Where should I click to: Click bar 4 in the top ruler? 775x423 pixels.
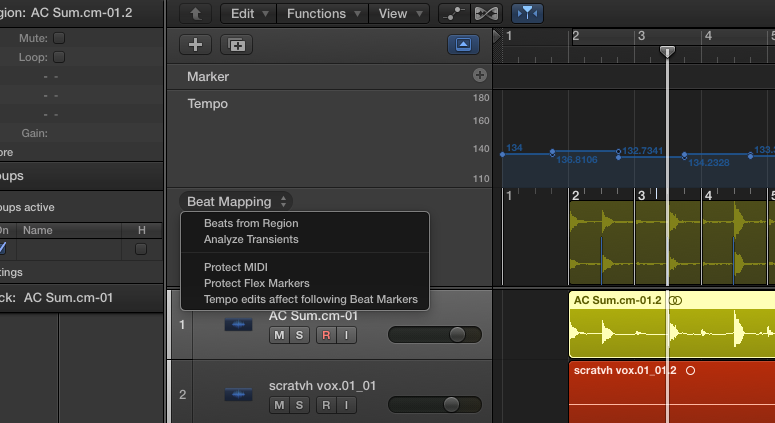tap(708, 36)
